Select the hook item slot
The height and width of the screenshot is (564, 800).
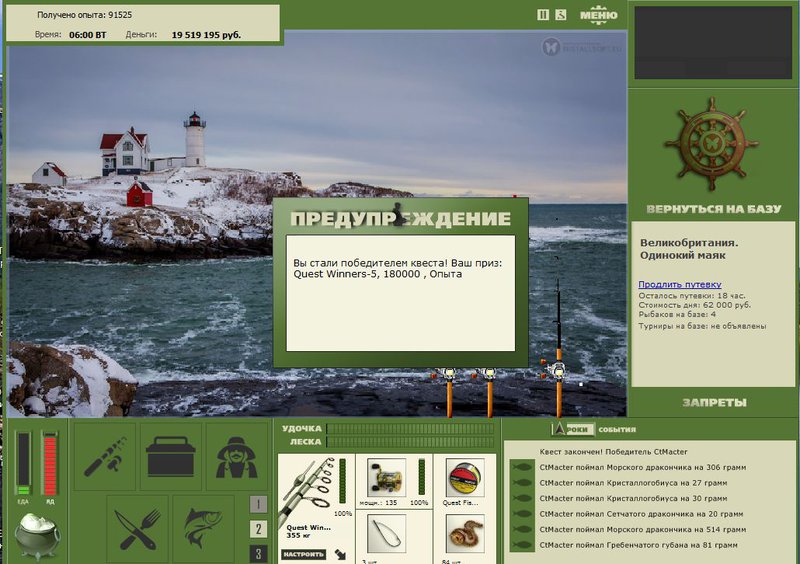387,534
